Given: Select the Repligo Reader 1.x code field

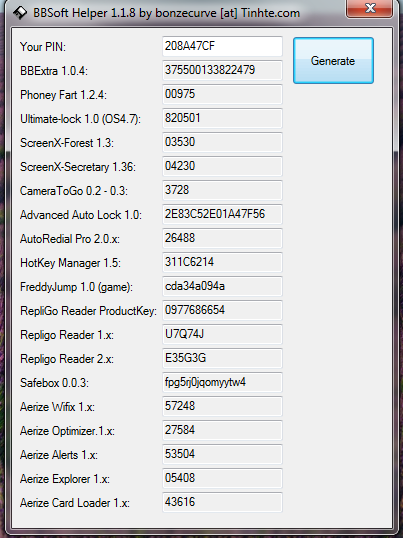Looking at the screenshot, I should (222, 335).
